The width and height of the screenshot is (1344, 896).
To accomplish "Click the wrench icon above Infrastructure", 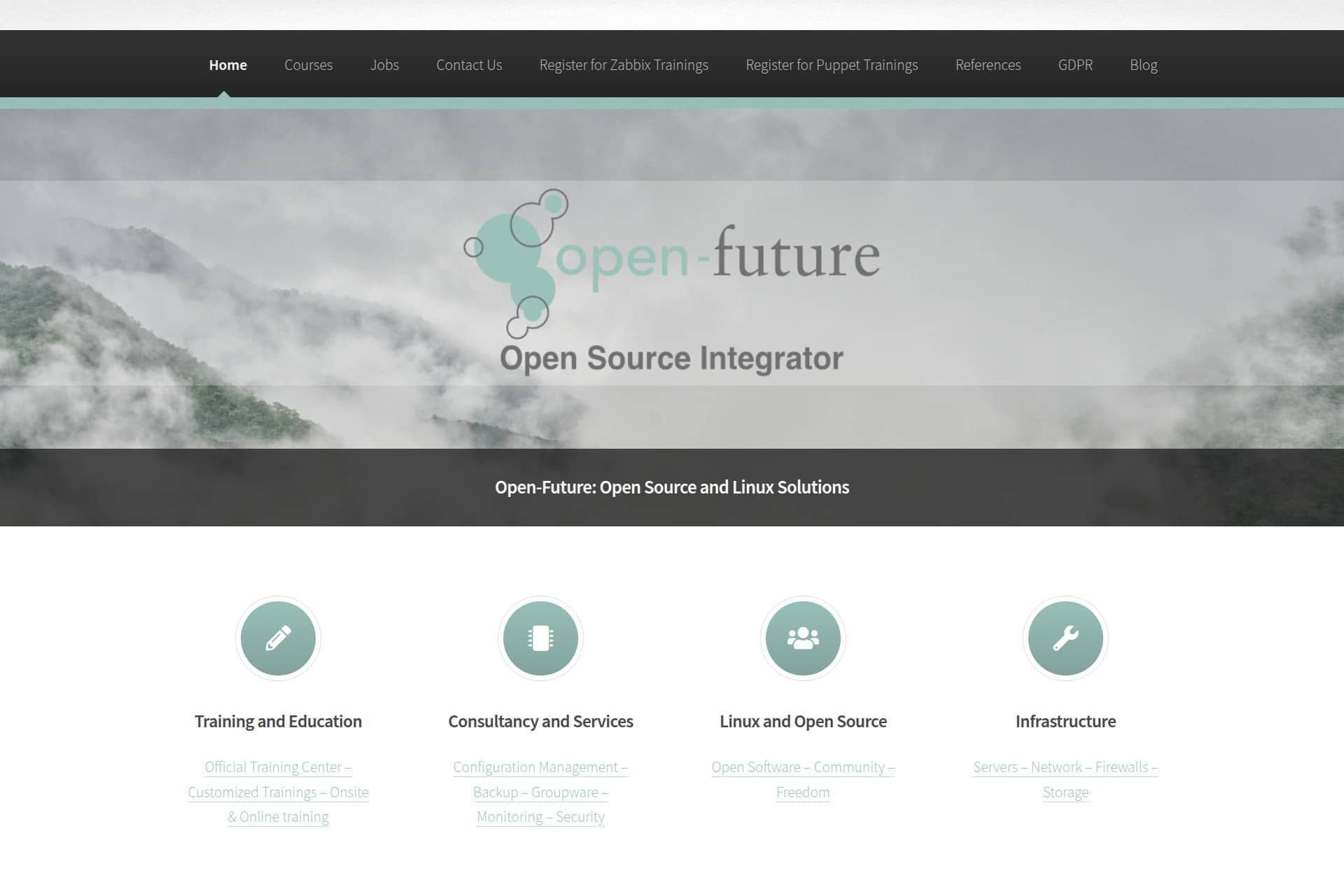I will (x=1065, y=638).
